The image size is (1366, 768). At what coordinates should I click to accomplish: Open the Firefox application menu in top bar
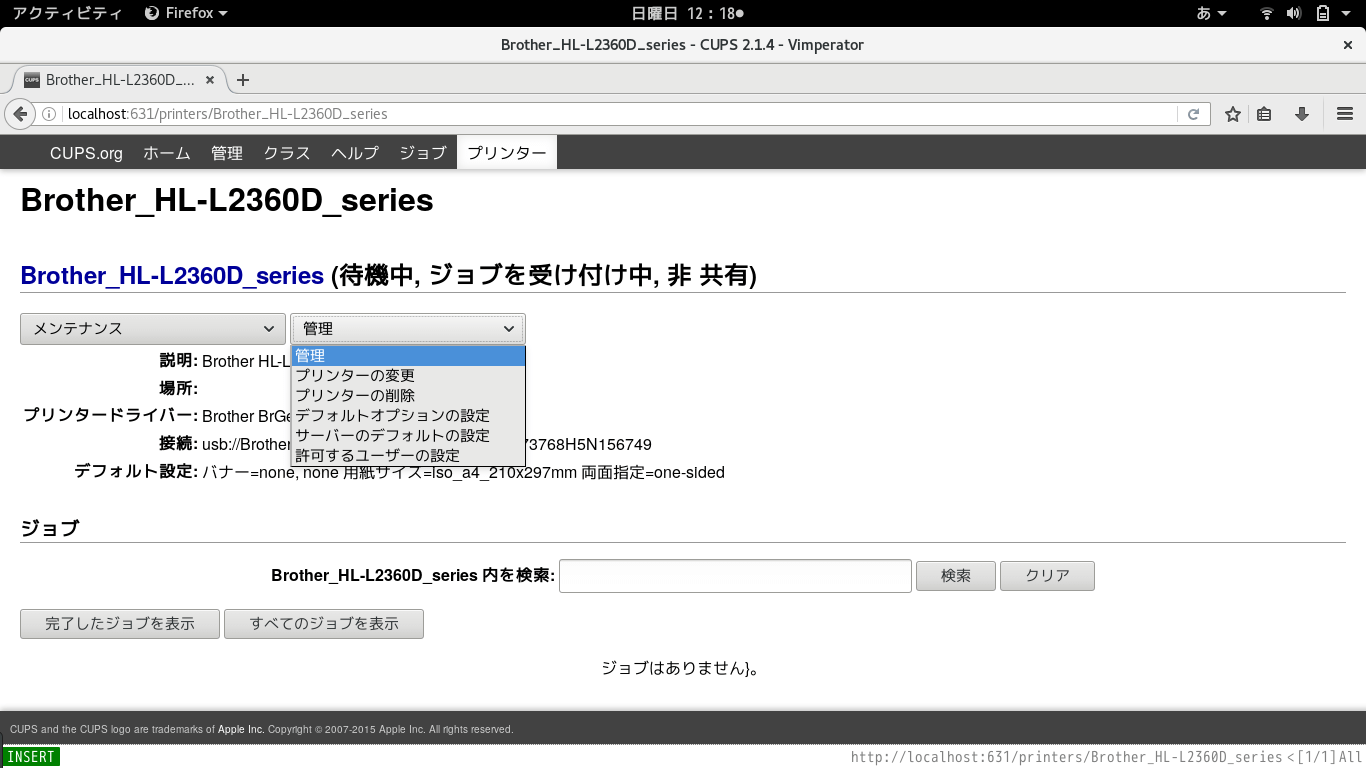pos(186,13)
